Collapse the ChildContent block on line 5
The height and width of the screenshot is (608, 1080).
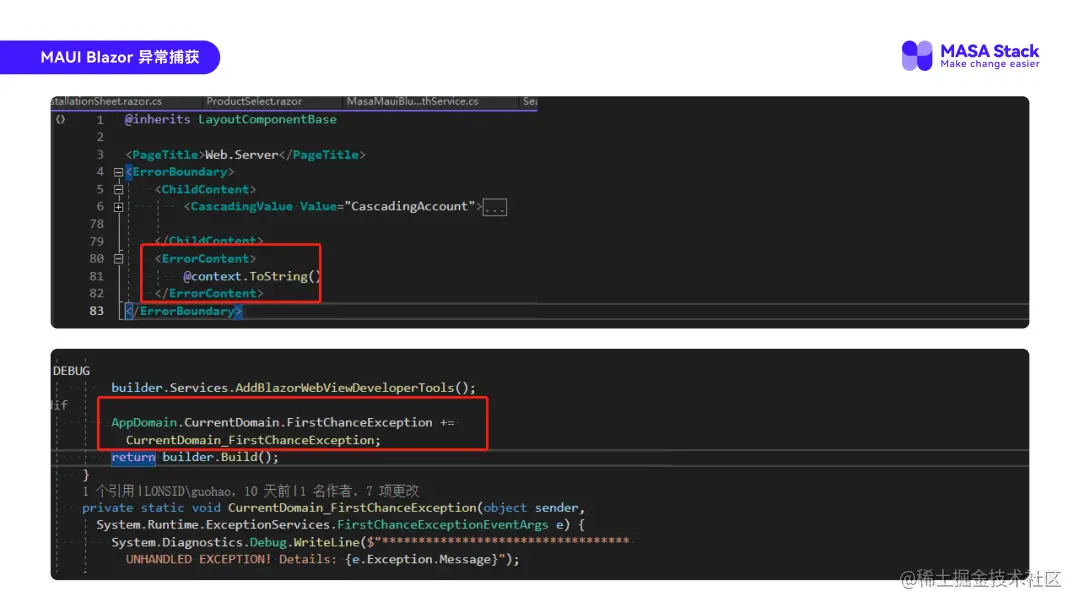(118, 189)
